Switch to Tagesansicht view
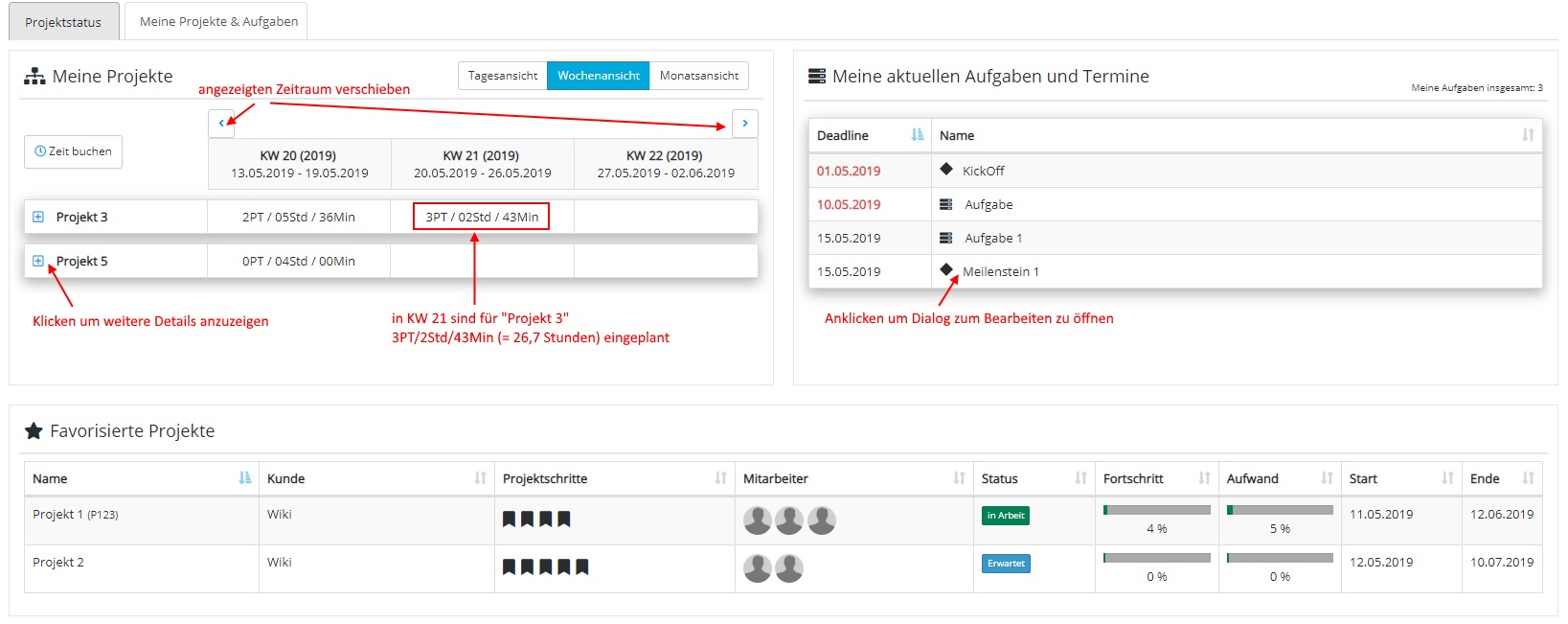1568x624 pixels. [503, 76]
